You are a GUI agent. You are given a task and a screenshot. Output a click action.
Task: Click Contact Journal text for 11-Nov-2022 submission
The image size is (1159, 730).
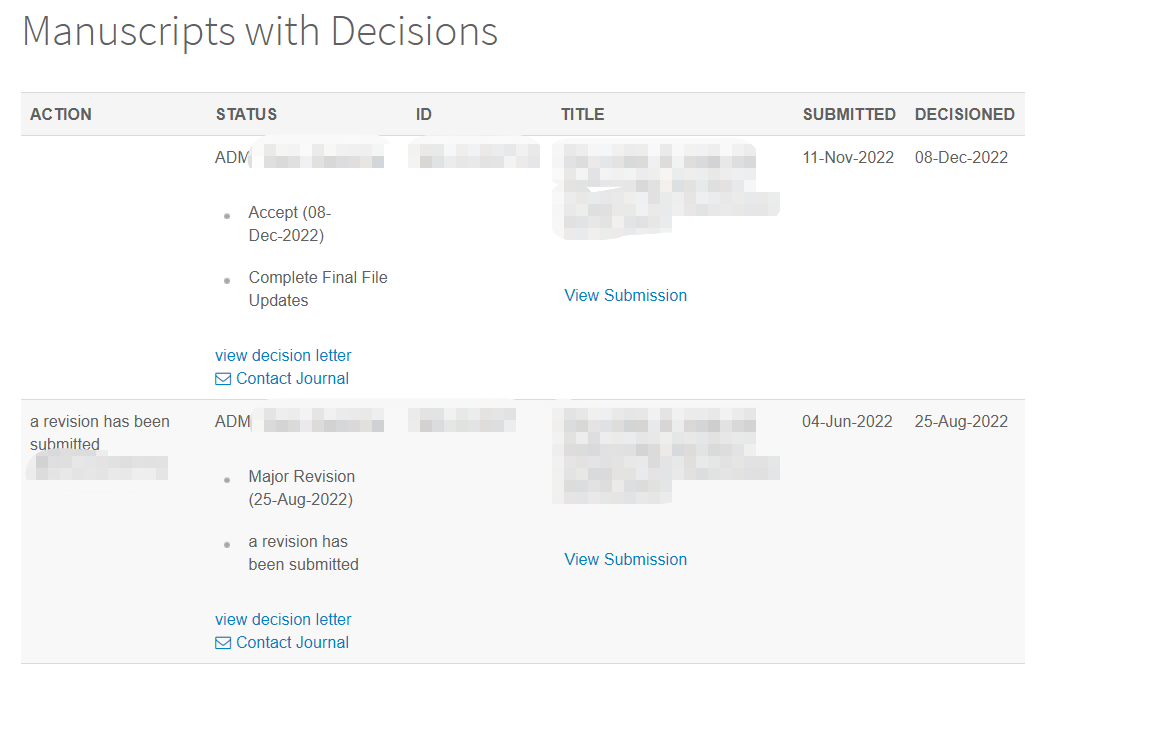click(292, 379)
